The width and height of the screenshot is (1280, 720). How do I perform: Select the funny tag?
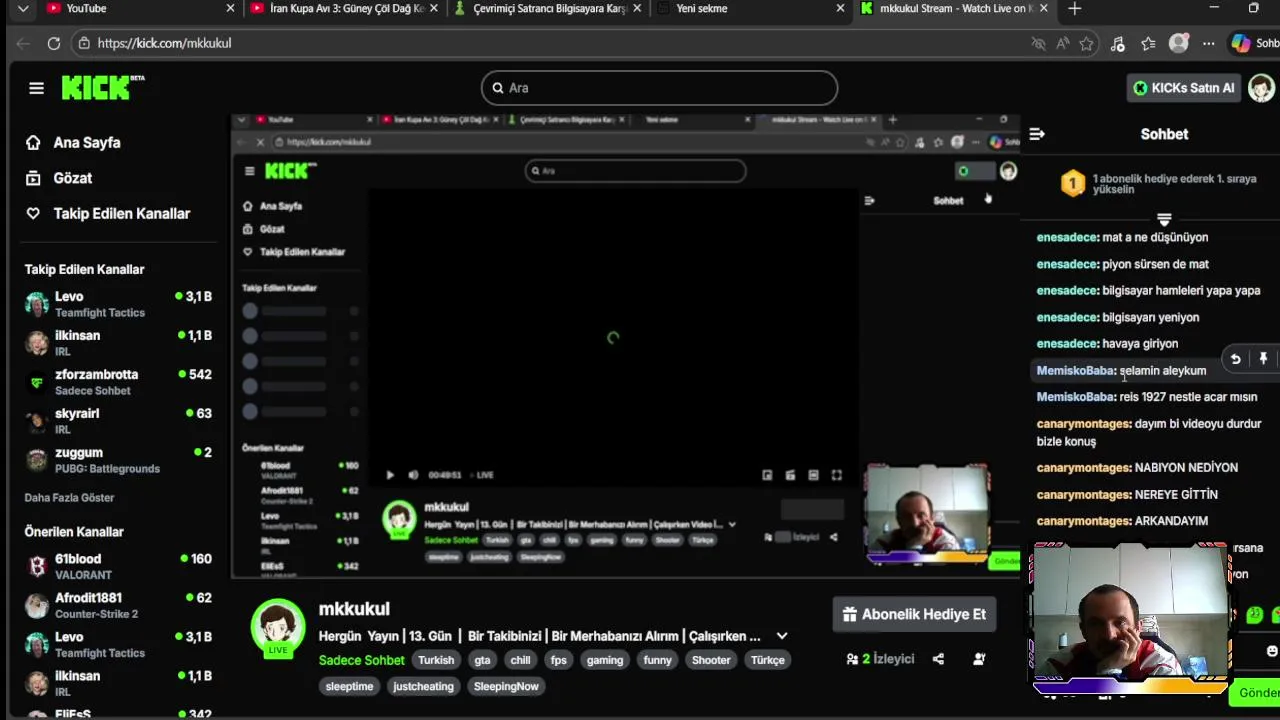coord(657,660)
